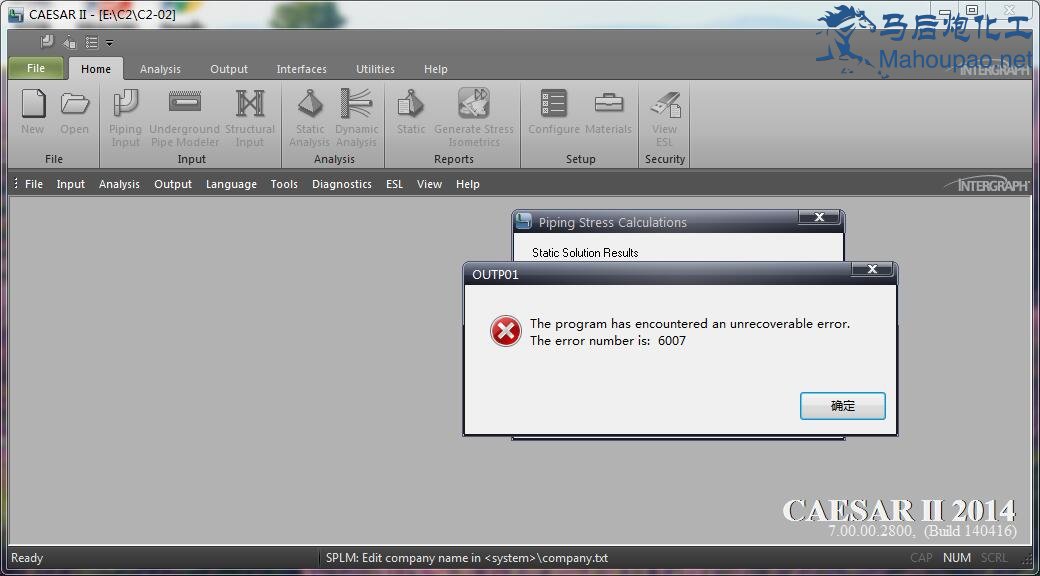Open Output in the classic menu bar
Viewport: 1040px width, 576px height.
[x=173, y=184]
